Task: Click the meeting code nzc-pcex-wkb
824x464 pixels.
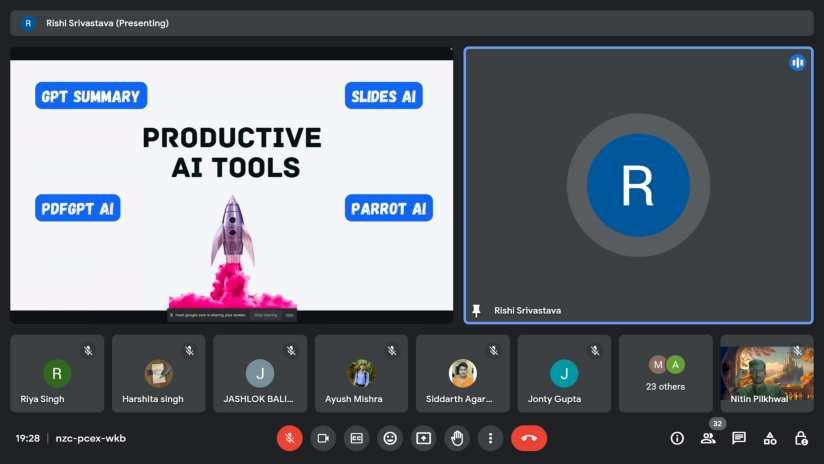Action: pos(90,438)
